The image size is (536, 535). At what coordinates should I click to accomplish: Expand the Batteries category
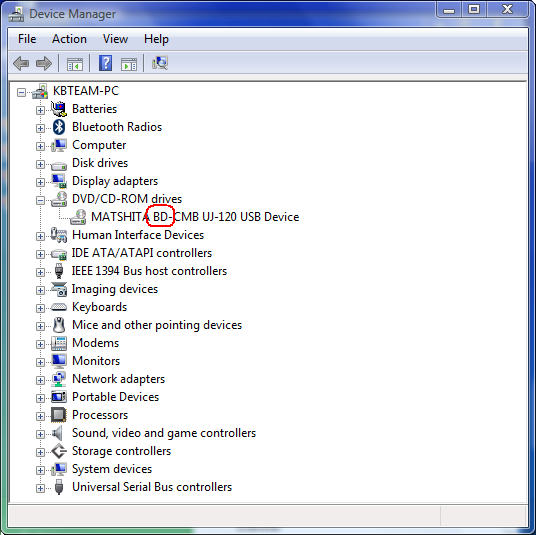pyautogui.click(x=40, y=110)
